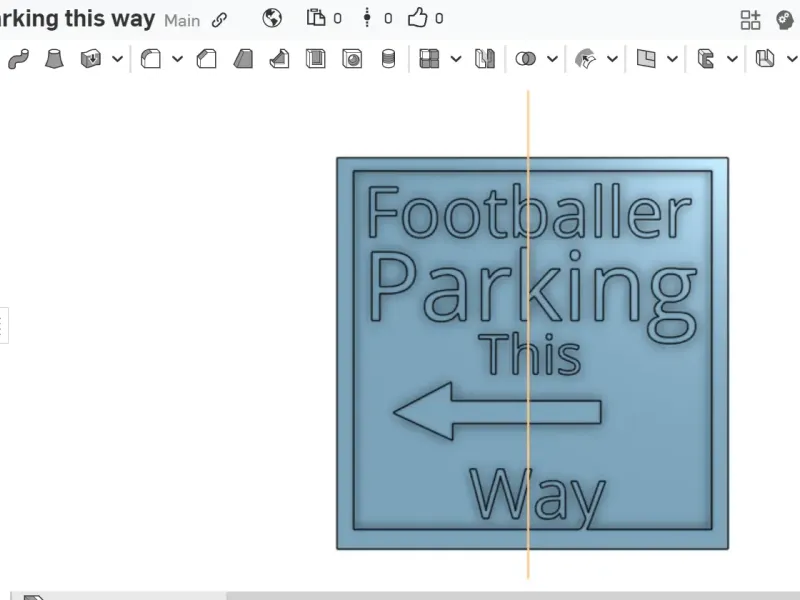Image resolution: width=800 pixels, height=600 pixels.
Task: Select the Boolean tool
Action: (526, 59)
